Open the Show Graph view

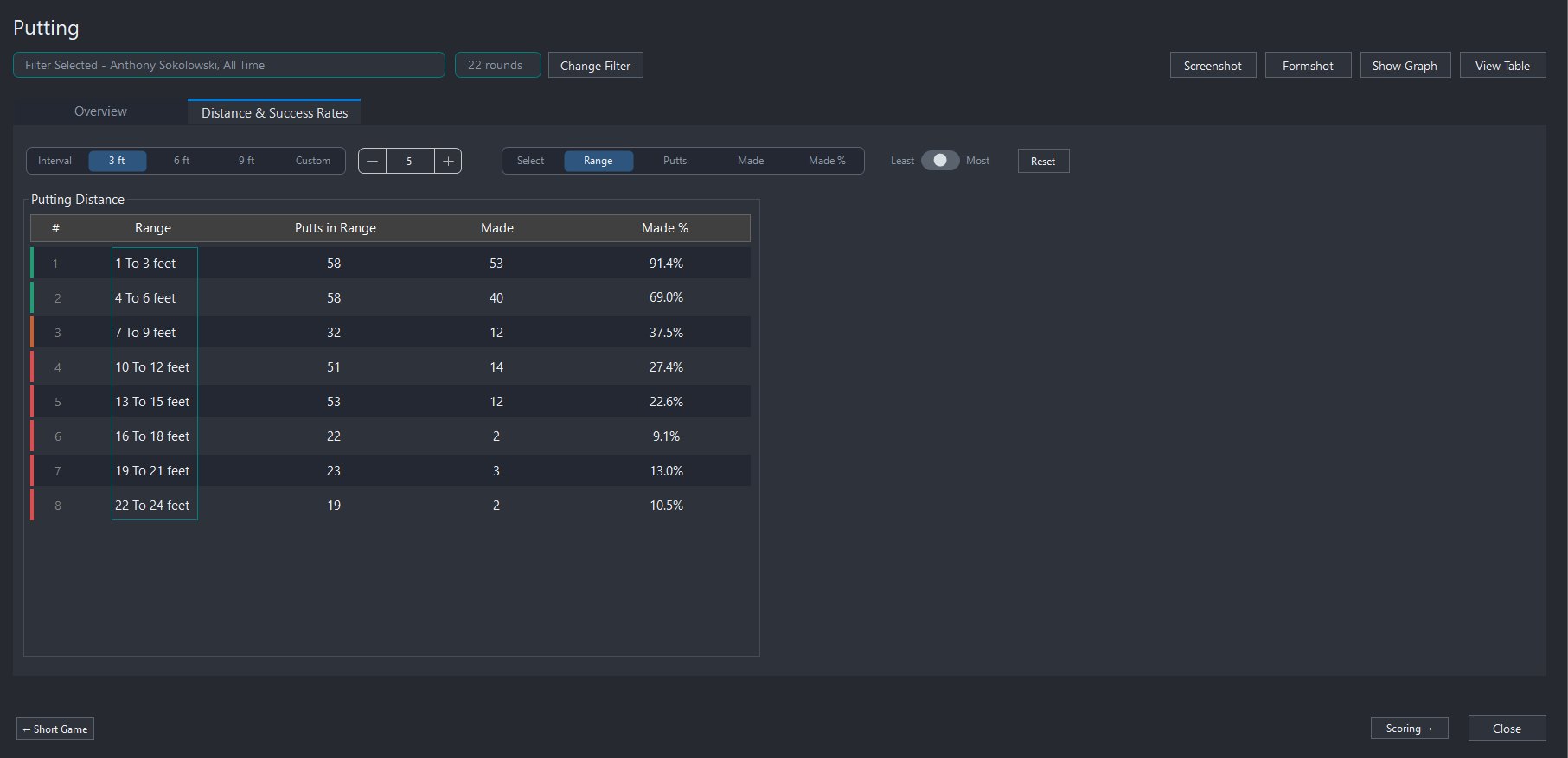click(x=1405, y=66)
